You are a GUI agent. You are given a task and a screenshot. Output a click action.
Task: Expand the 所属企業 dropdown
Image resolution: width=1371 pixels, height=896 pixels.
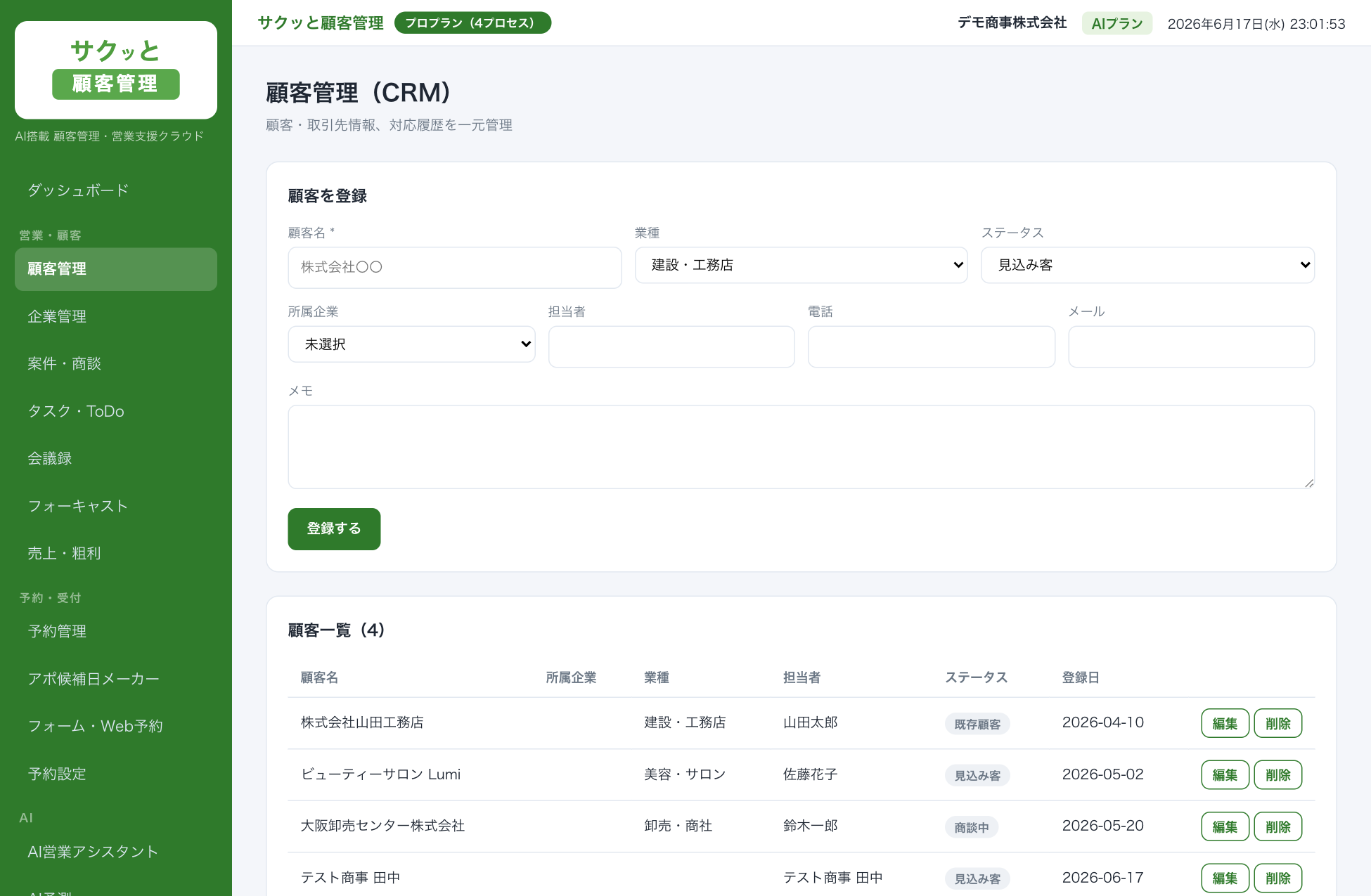(x=411, y=344)
